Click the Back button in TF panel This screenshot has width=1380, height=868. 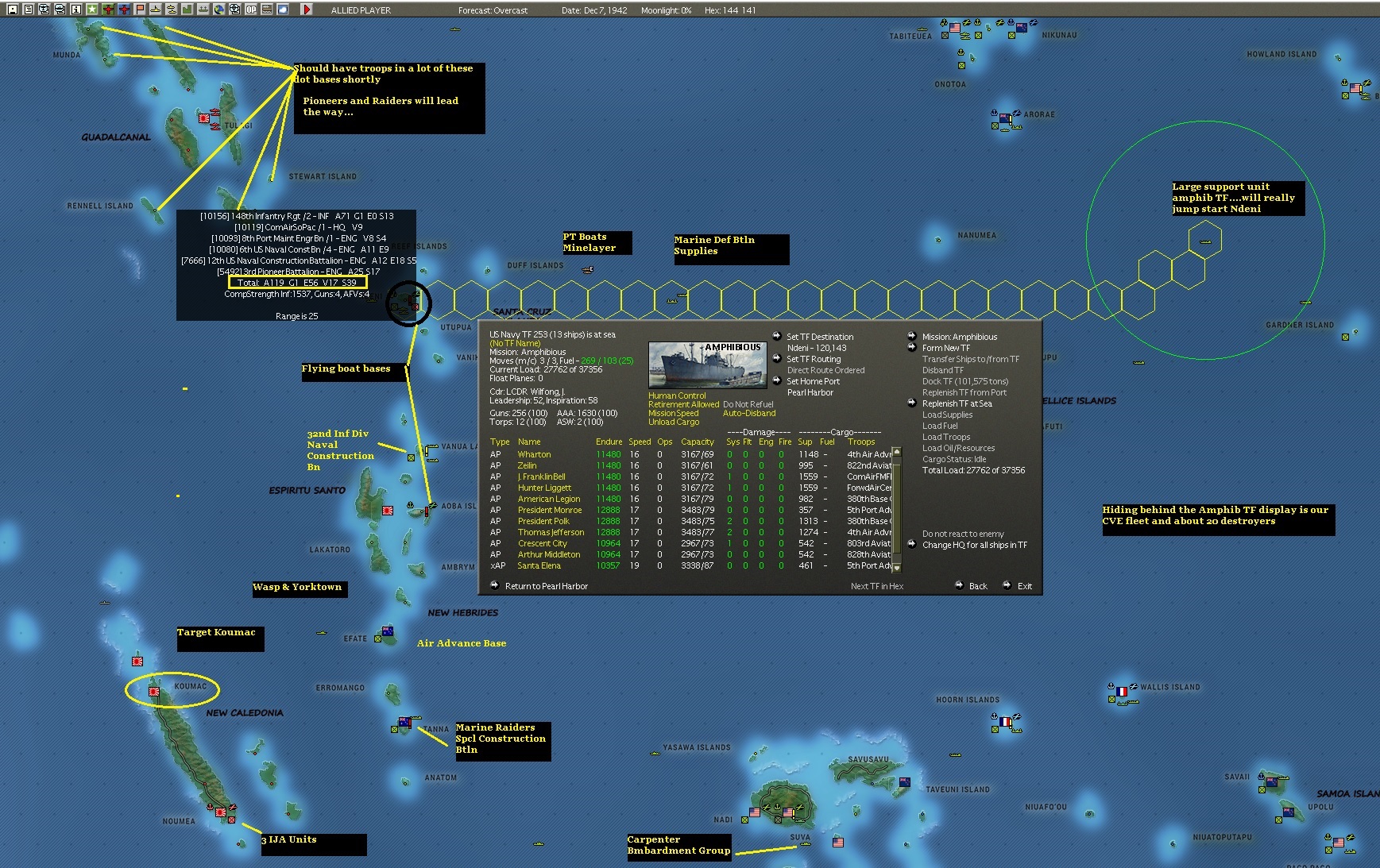(978, 586)
